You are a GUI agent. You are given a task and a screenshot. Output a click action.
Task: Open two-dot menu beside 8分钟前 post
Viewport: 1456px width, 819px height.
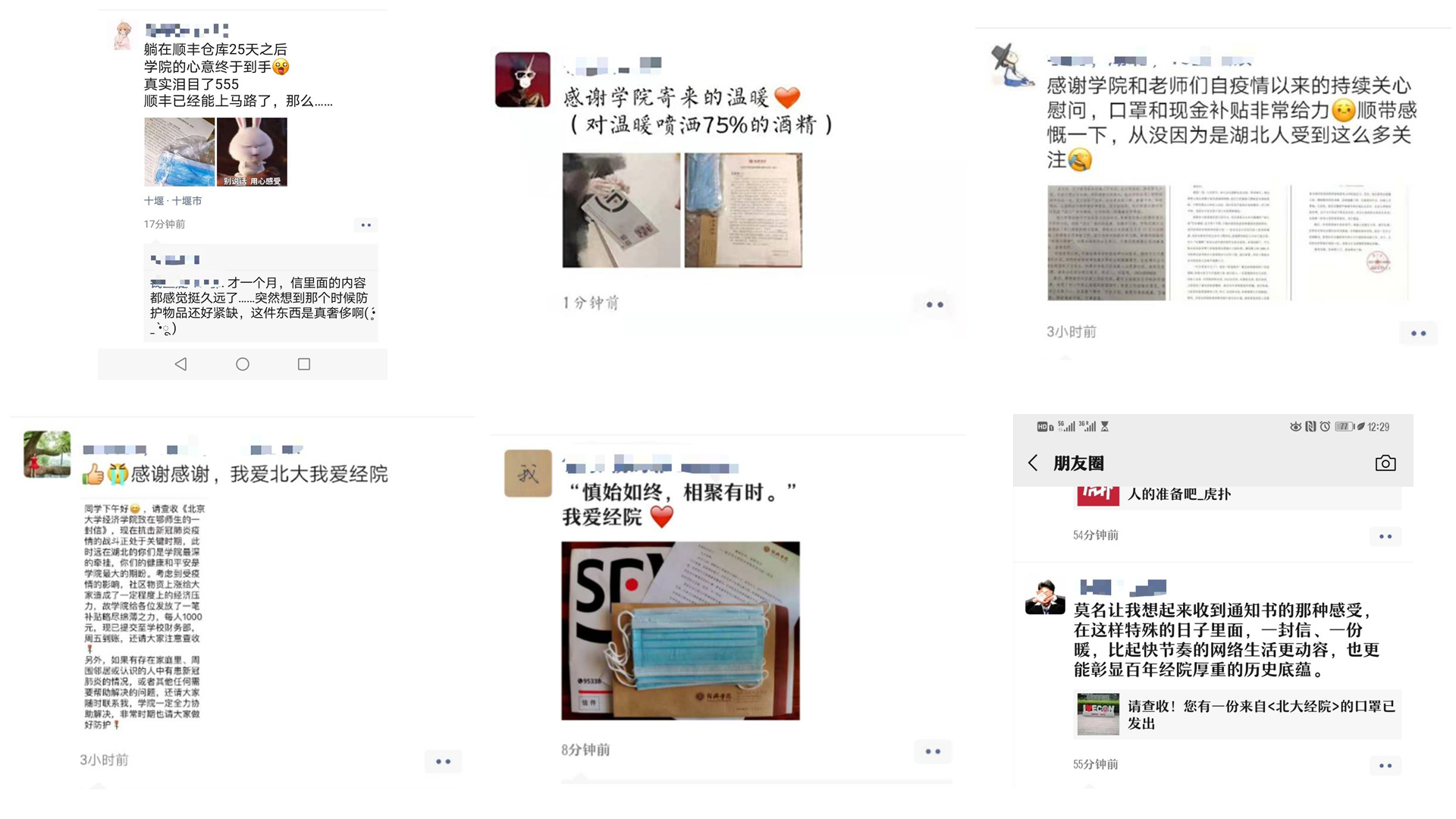933,752
